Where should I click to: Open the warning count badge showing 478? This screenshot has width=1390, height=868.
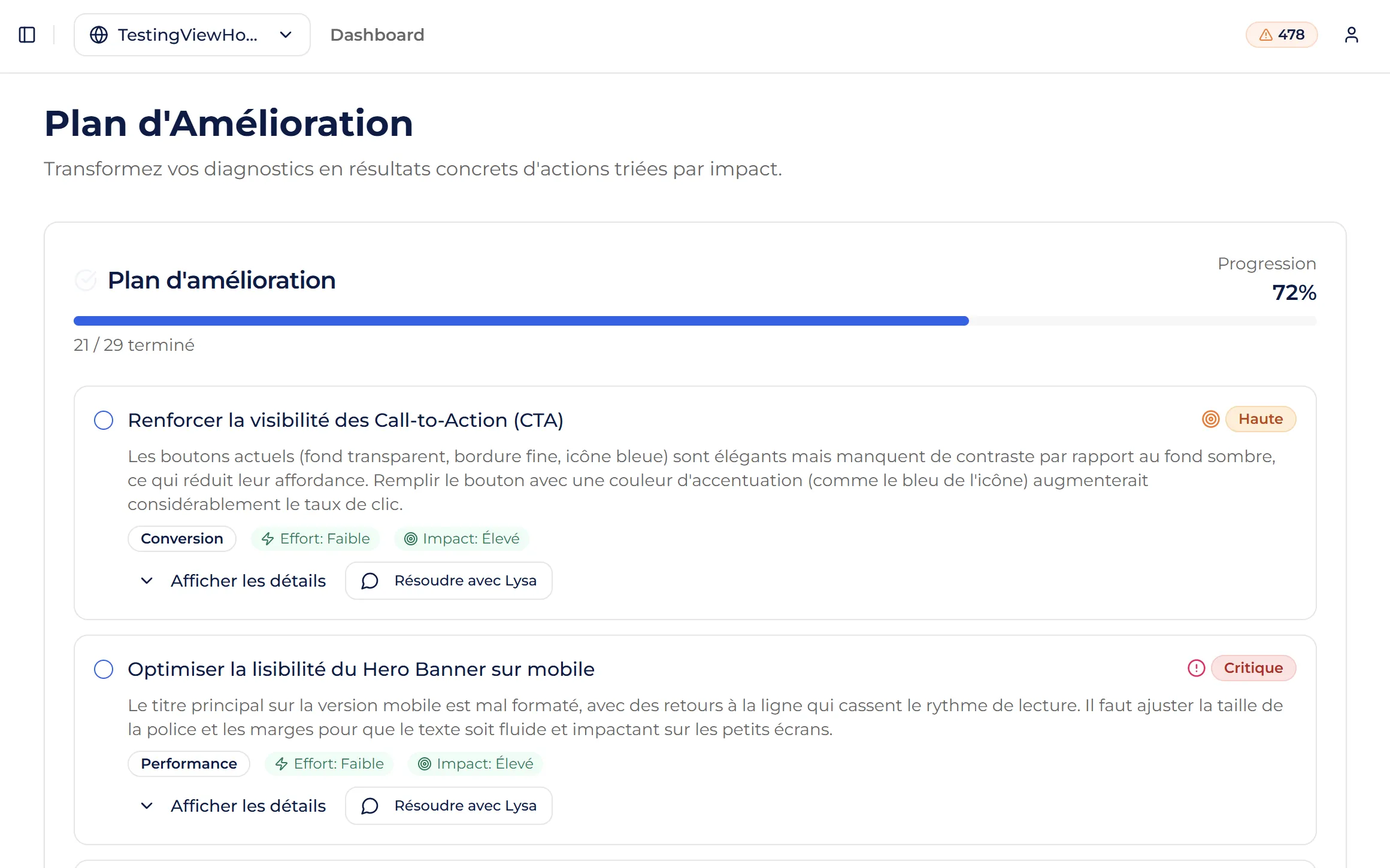[1282, 35]
